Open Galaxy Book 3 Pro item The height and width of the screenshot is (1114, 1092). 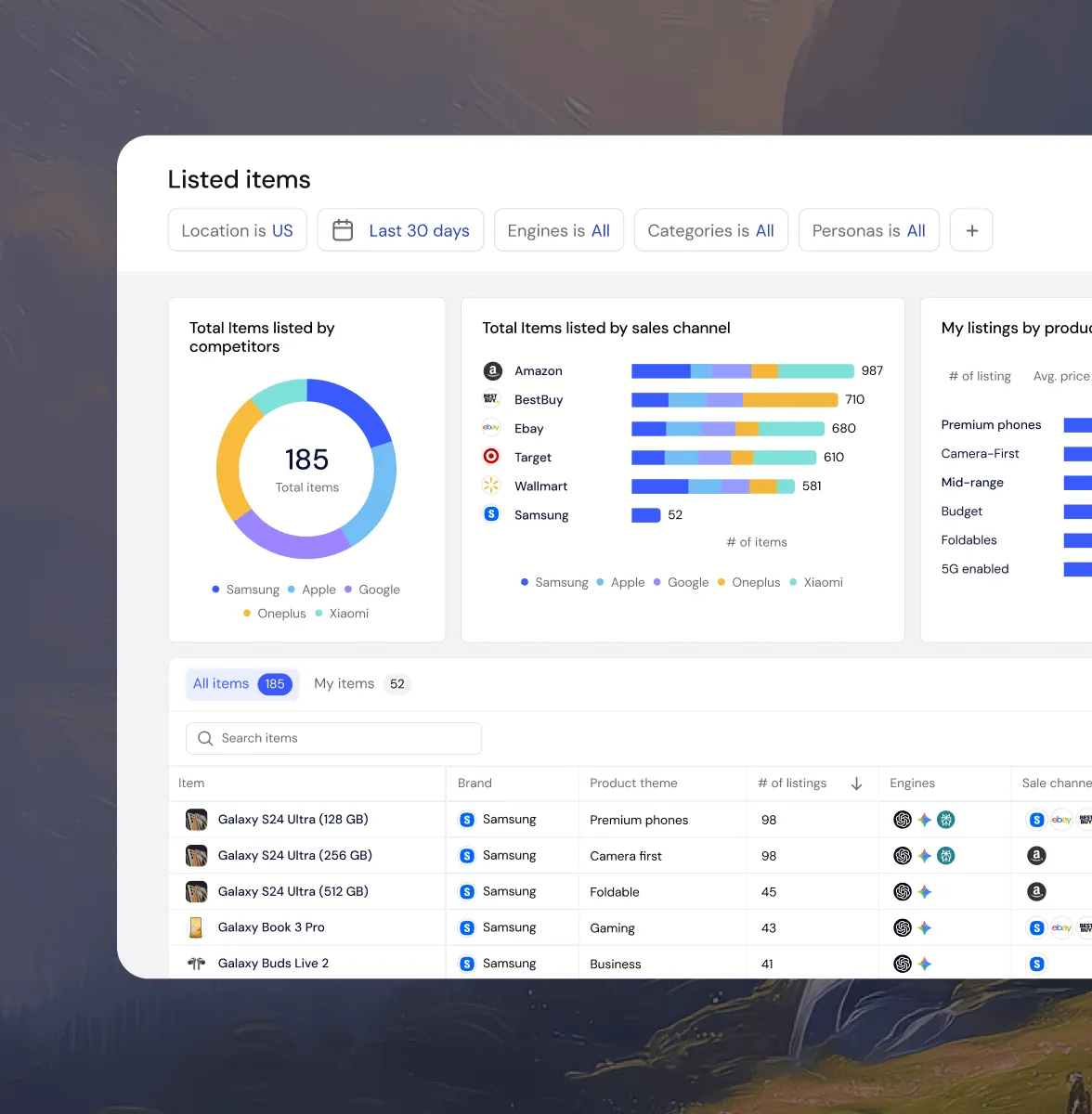point(271,927)
